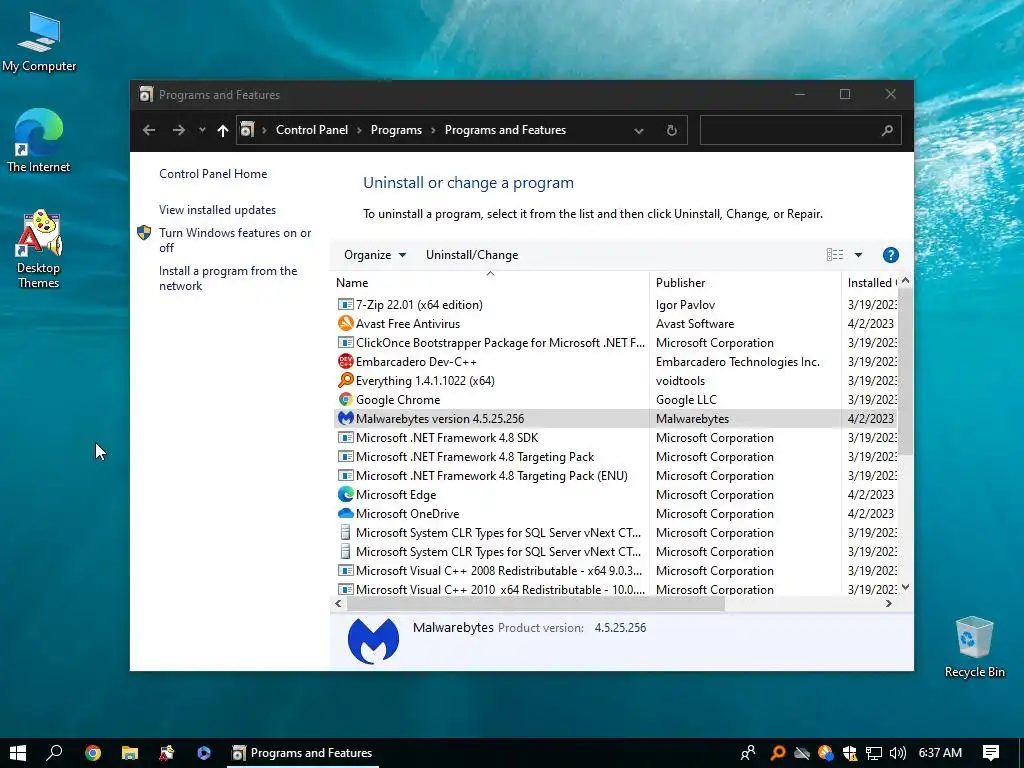Go forward with the Forward arrow

178,130
